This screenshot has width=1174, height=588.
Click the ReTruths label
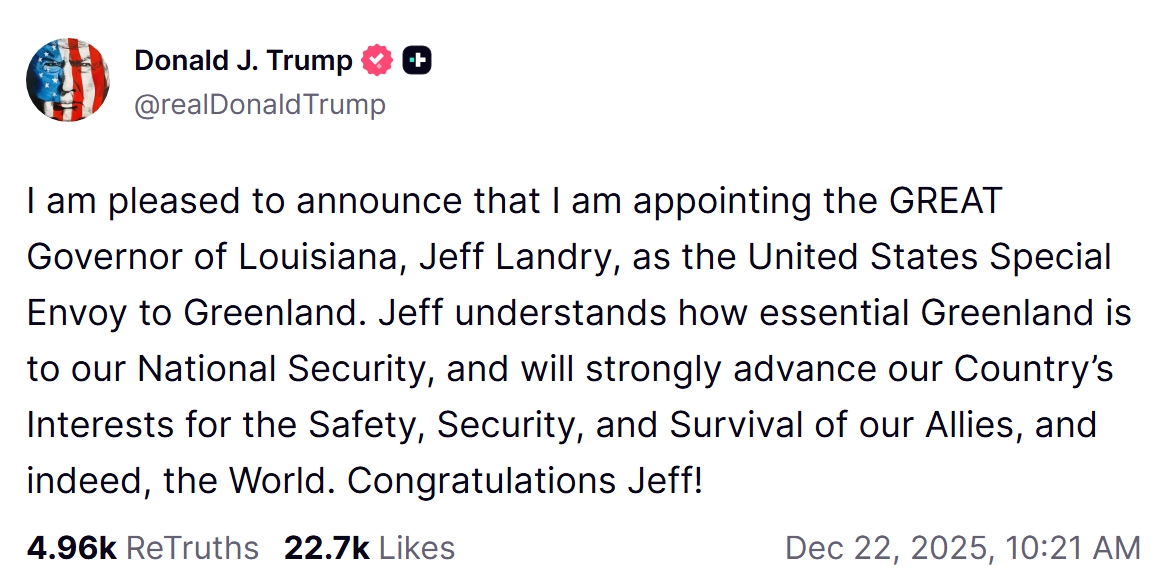[x=193, y=548]
